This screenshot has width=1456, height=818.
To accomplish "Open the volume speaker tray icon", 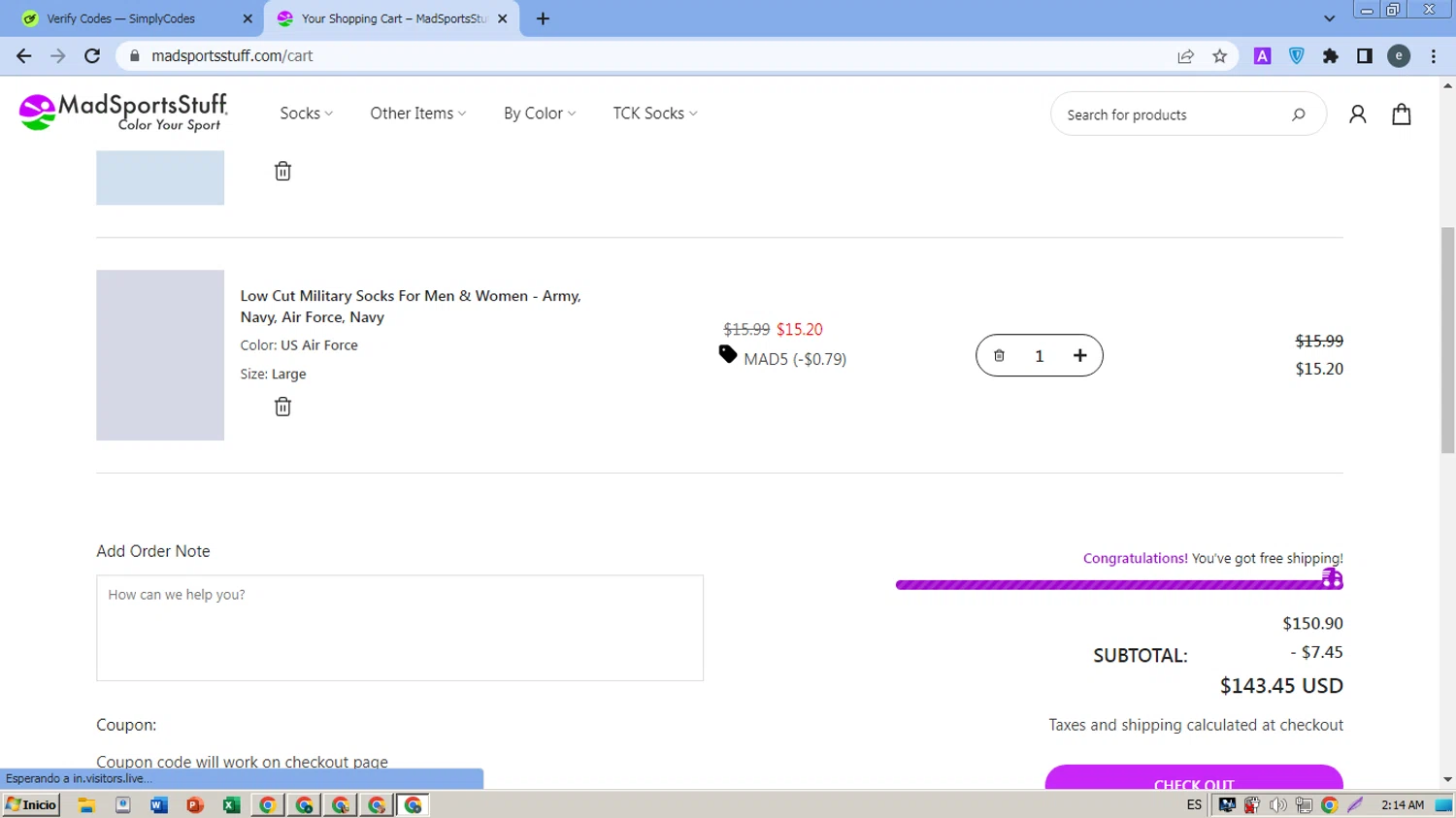I will click(1278, 804).
